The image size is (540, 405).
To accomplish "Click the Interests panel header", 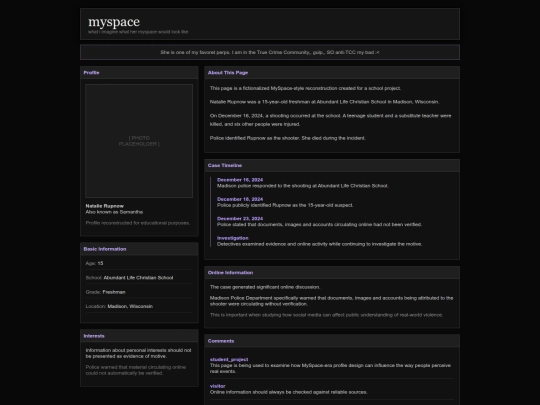I will pyautogui.click(x=139, y=336).
